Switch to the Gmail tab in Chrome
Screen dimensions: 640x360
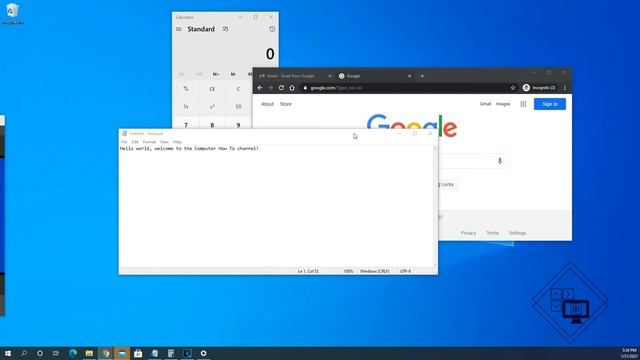291,76
